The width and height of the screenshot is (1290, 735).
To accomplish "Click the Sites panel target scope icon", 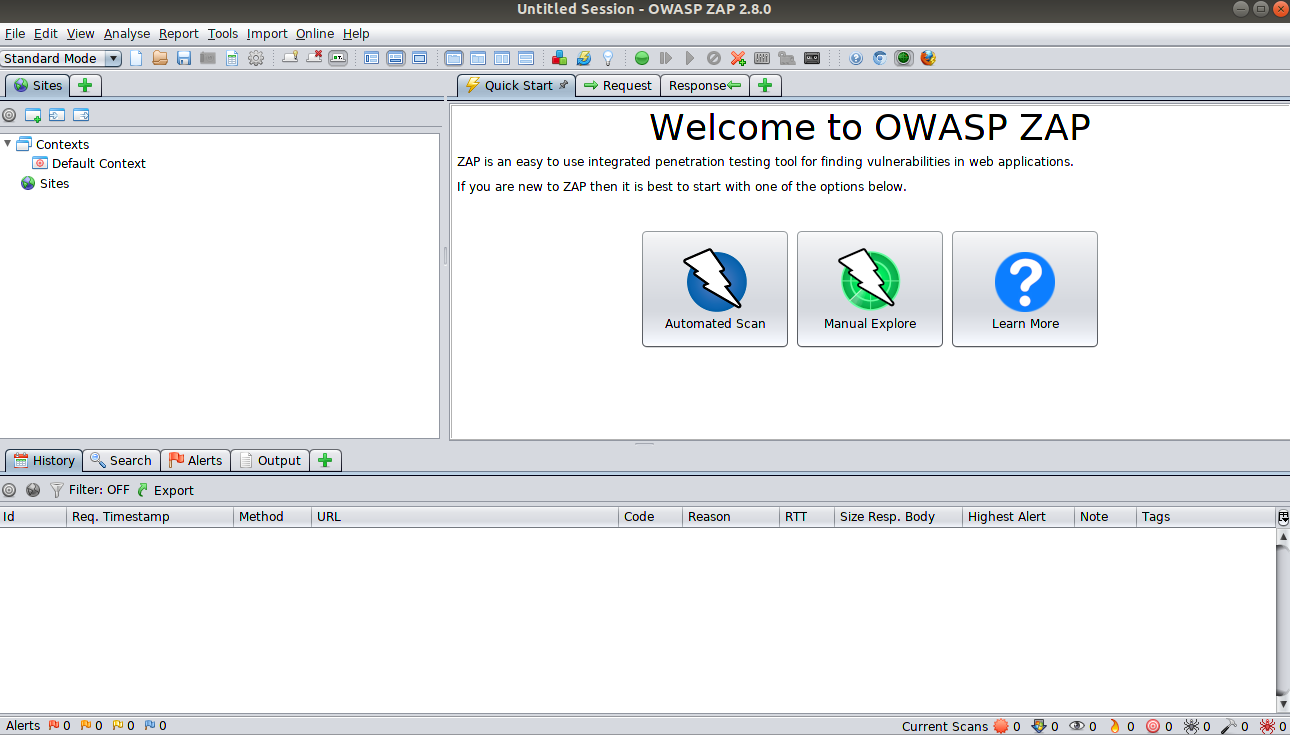I will (9, 115).
